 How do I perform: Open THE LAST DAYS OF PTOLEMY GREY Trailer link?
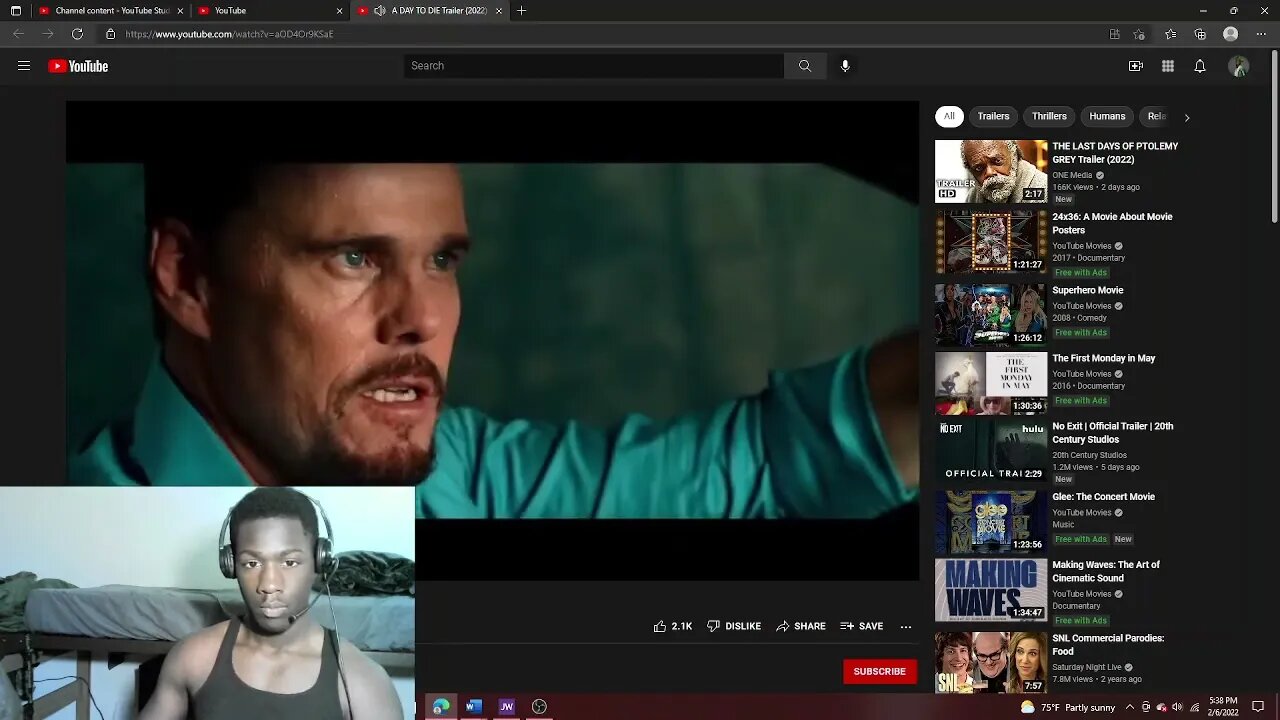tap(1115, 153)
